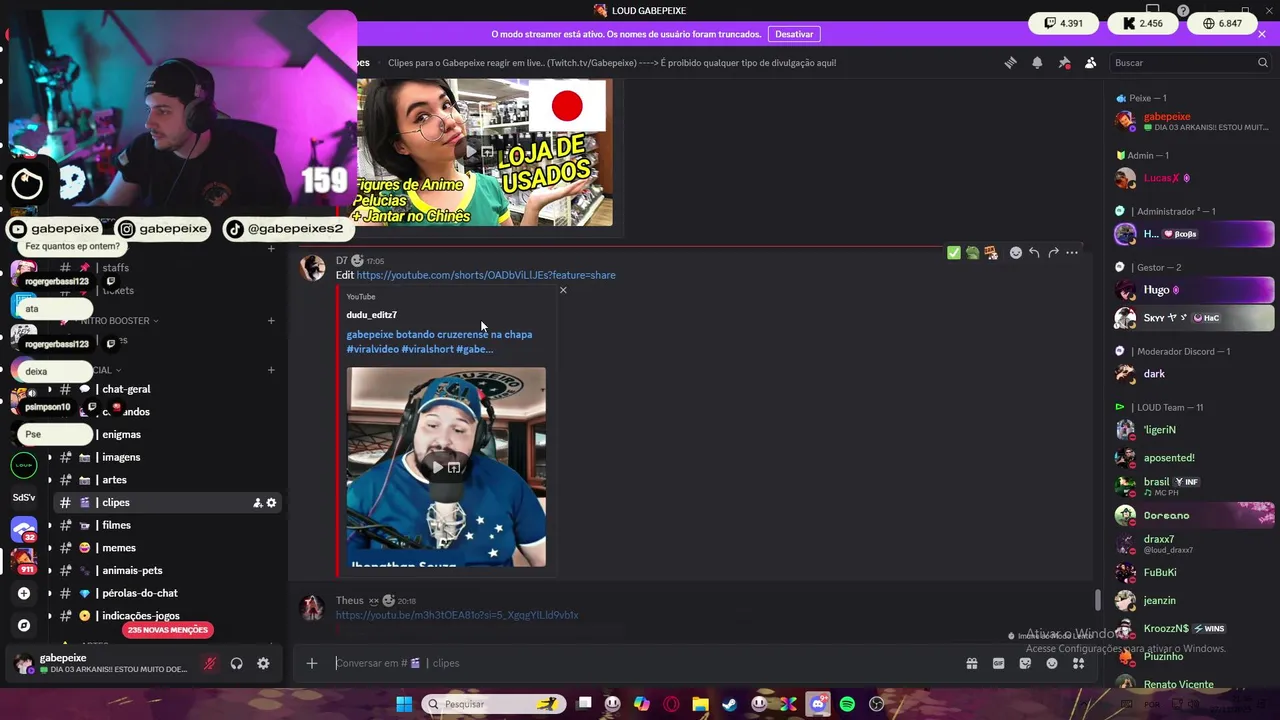Viewport: 1280px width, 720px height.
Task: Open the YouTube shorts link in D7's message
Action: 486,275
